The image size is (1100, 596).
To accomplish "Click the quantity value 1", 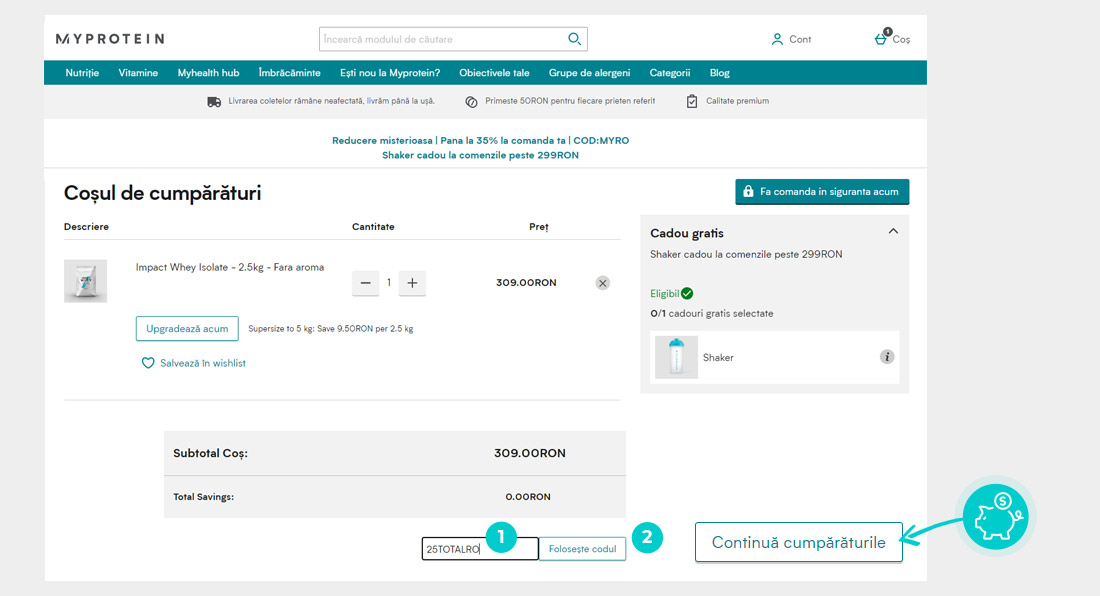I will (x=389, y=283).
